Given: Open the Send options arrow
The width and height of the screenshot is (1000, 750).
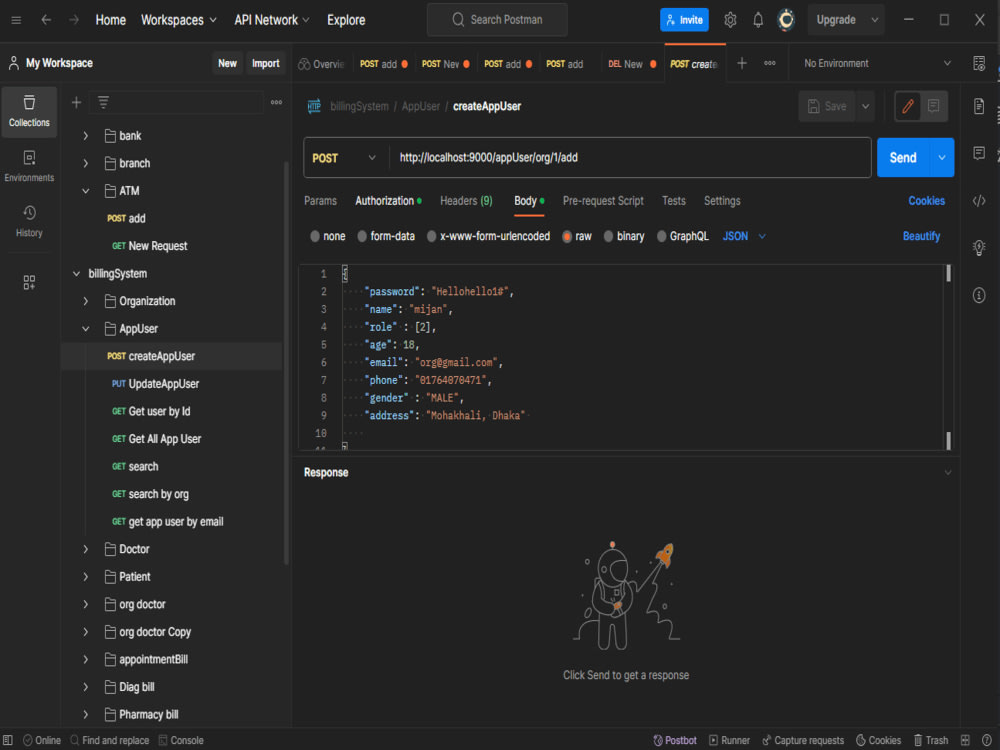Looking at the screenshot, I should click(942, 158).
